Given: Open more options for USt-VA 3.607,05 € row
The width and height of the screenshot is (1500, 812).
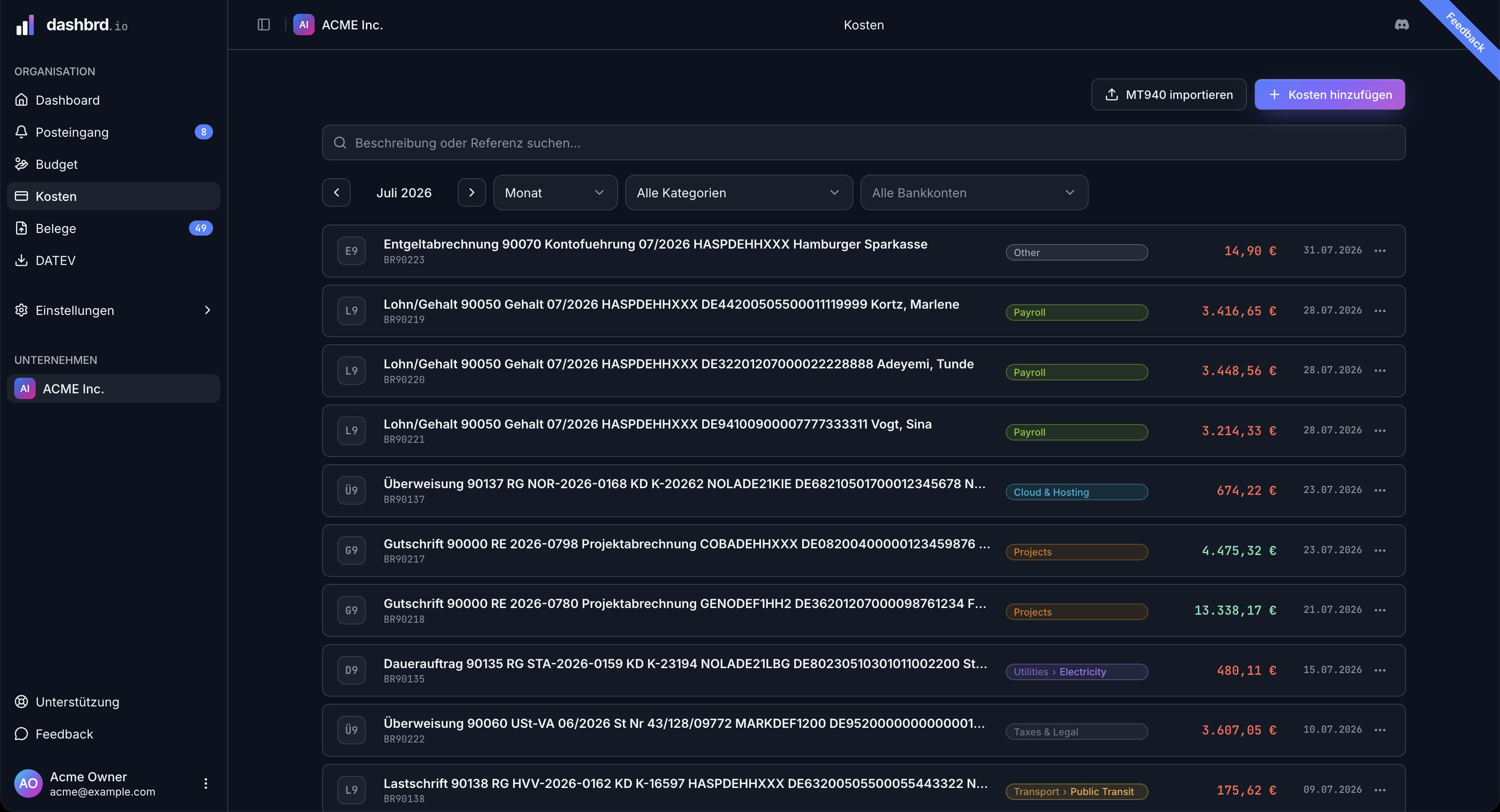Looking at the screenshot, I should (x=1380, y=730).
